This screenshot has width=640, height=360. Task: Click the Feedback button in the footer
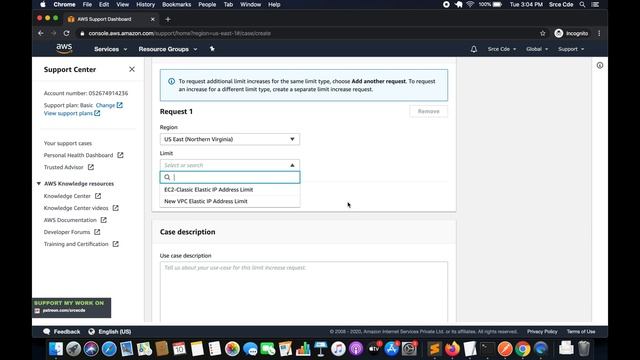[62, 331]
